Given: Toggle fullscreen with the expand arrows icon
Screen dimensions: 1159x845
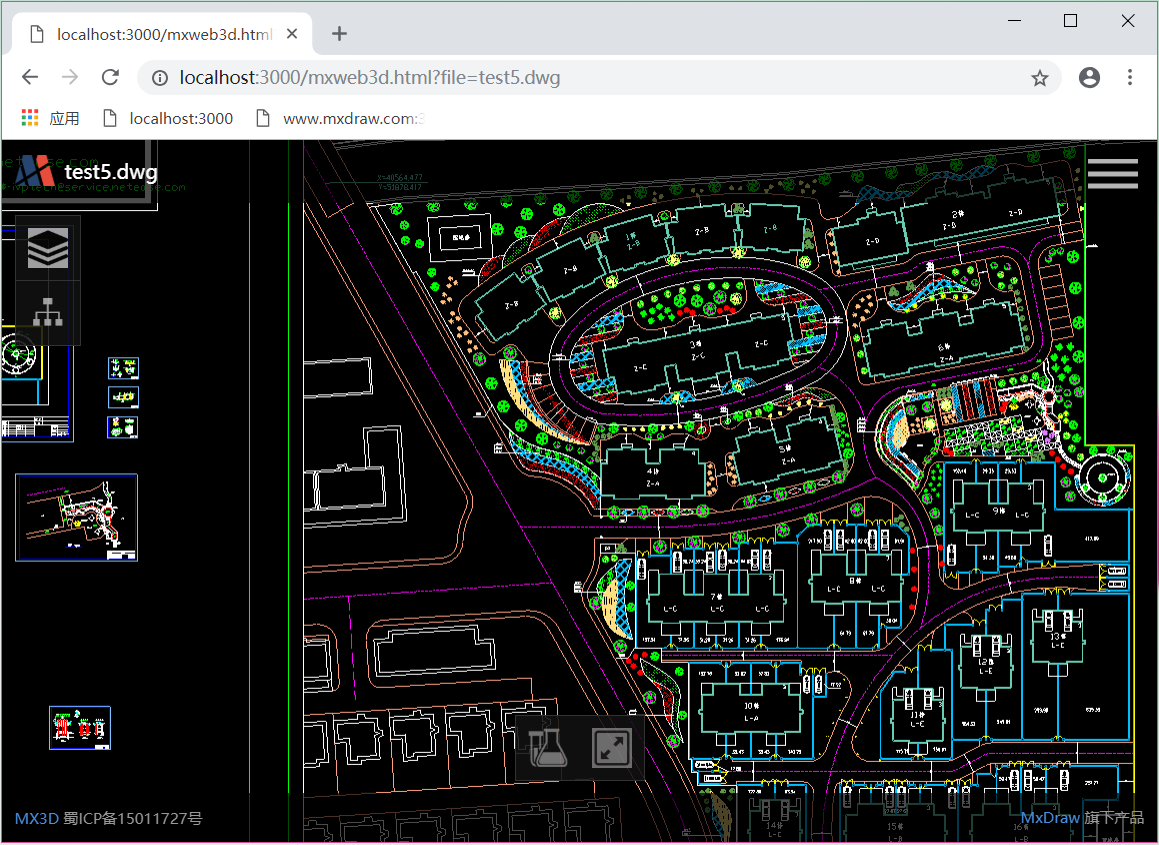Looking at the screenshot, I should tap(611, 747).
